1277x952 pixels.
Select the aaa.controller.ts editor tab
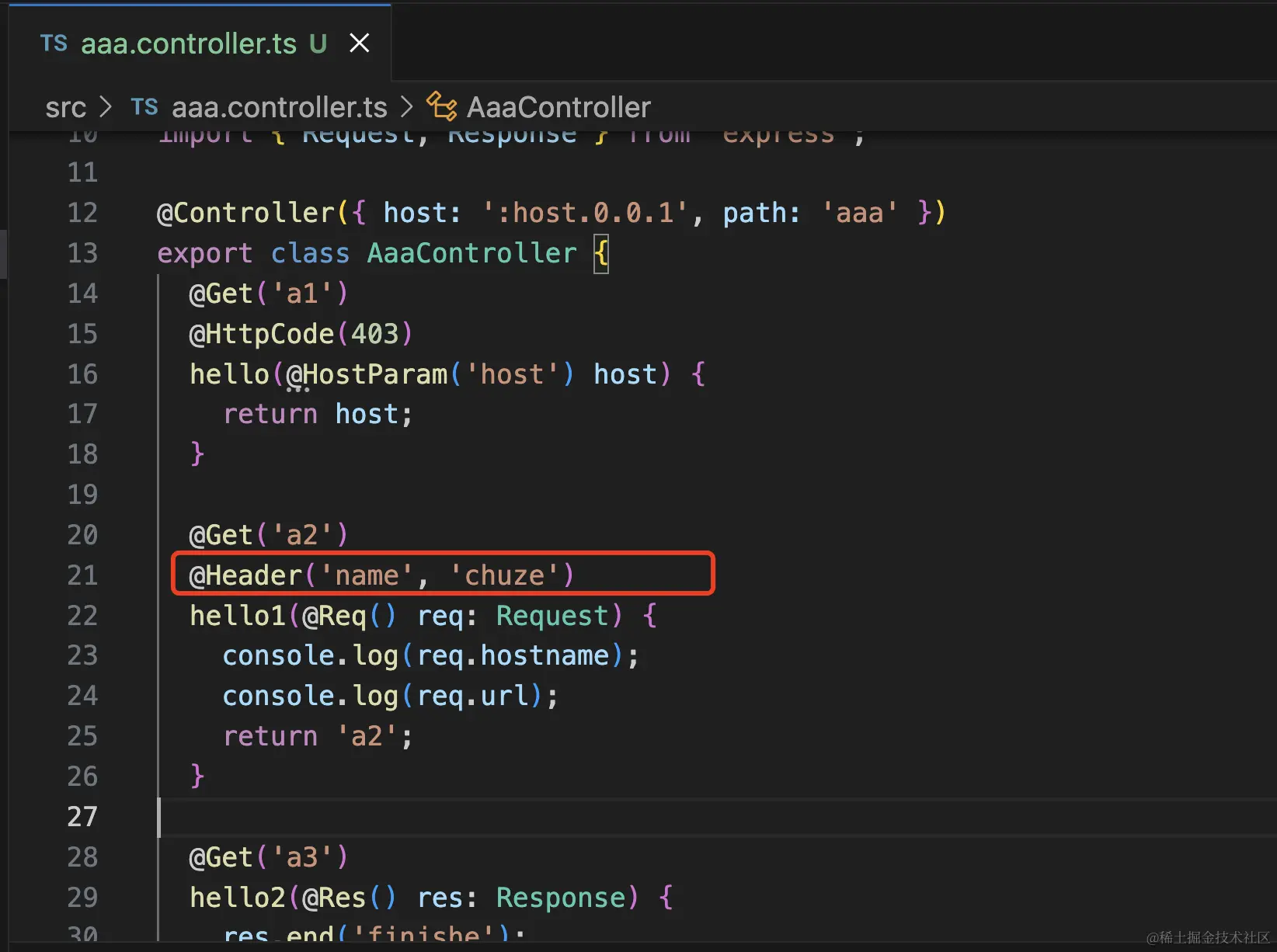[x=200, y=43]
